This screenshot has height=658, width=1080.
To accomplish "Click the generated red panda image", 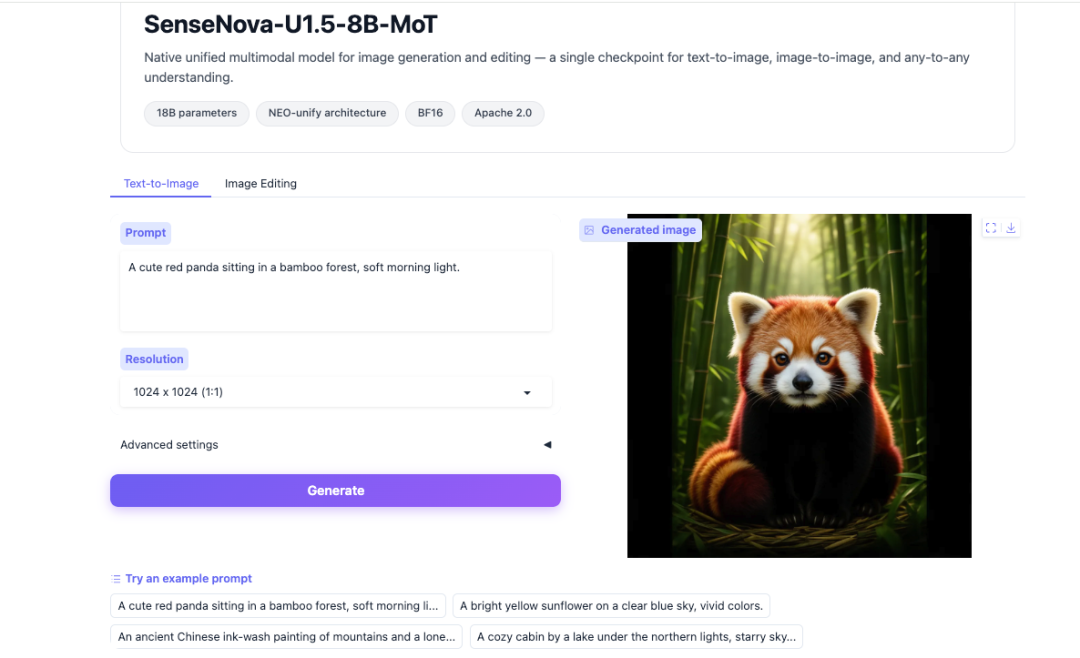I will 799,386.
